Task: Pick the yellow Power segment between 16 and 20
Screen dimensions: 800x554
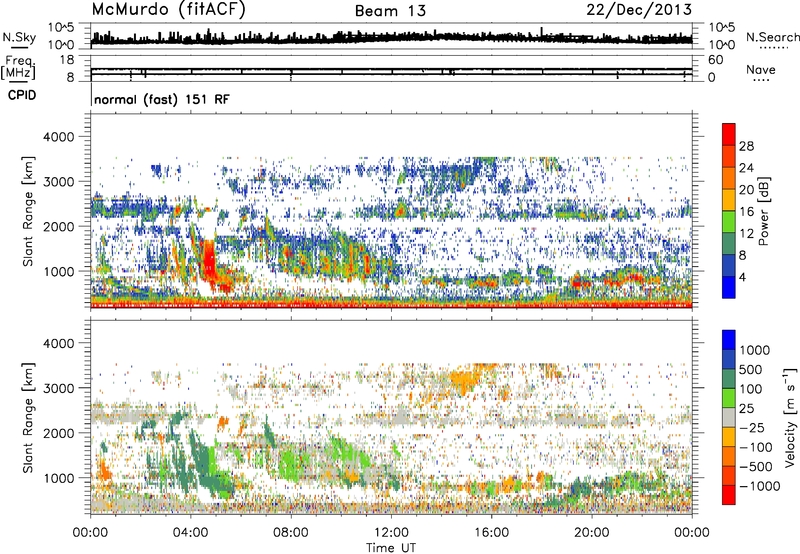Action: point(729,200)
